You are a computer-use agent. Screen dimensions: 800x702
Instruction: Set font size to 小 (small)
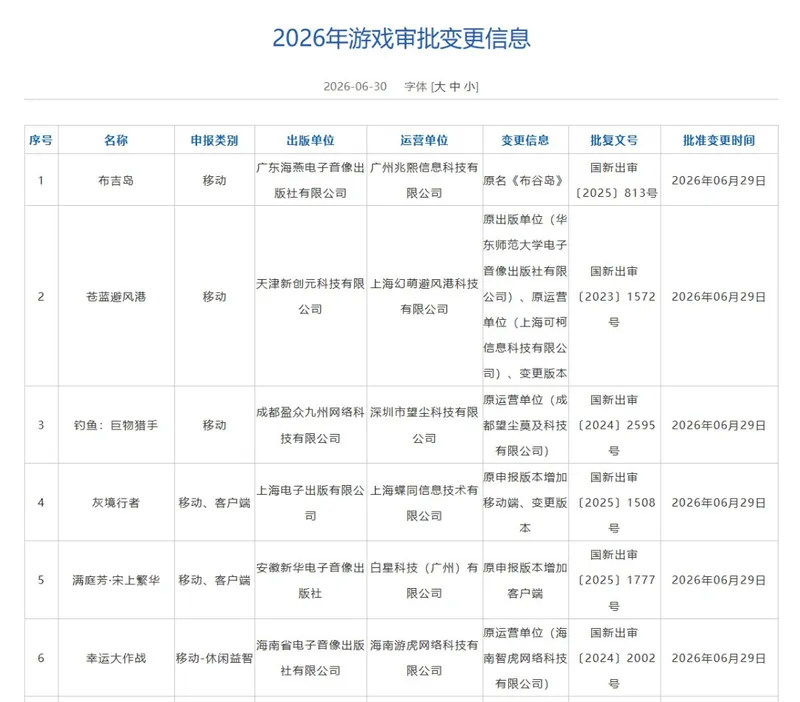470,87
